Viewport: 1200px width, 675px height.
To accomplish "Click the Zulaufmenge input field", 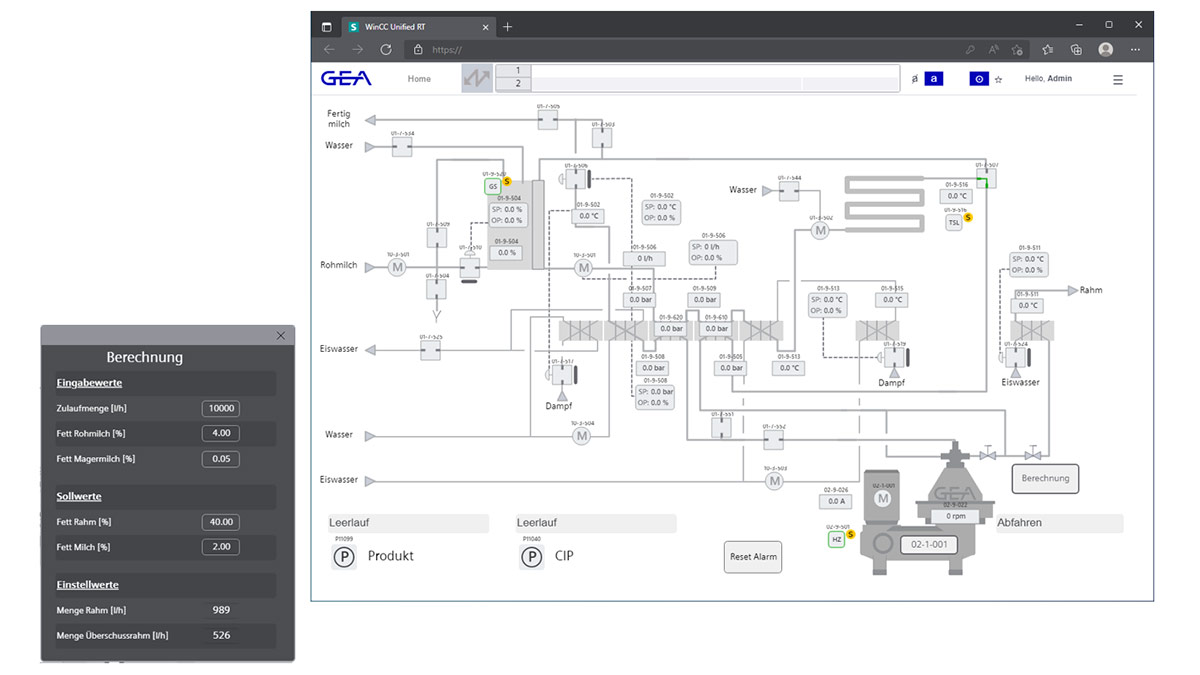I will pos(220,408).
